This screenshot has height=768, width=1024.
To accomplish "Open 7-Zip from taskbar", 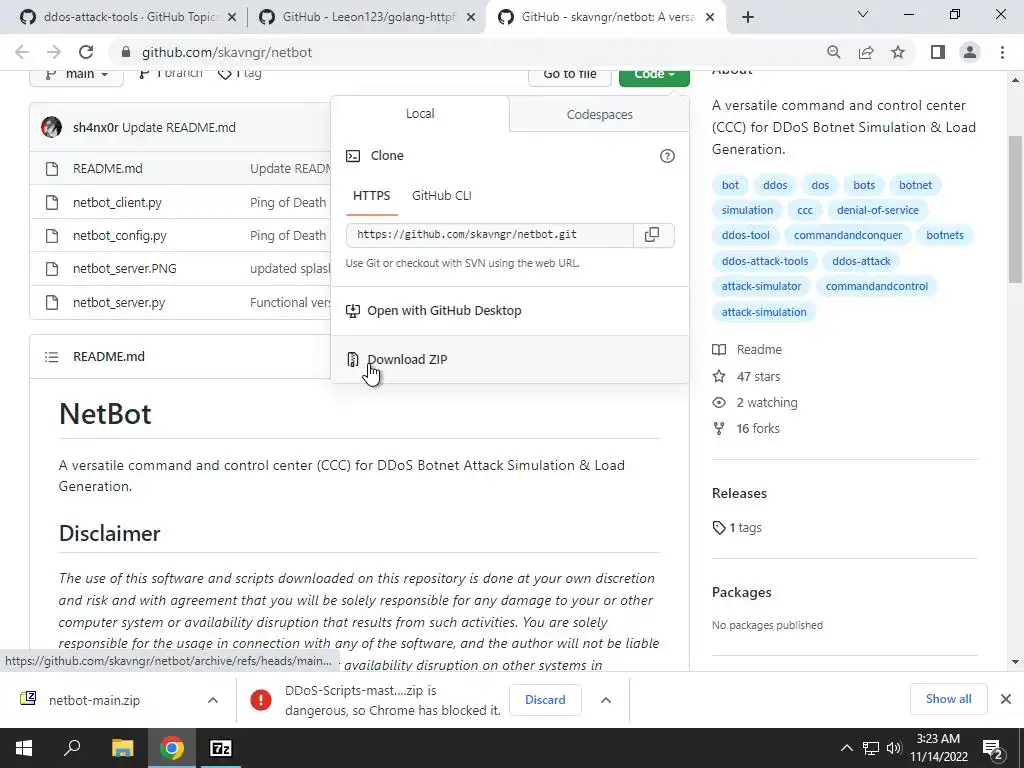I will pos(221,748).
